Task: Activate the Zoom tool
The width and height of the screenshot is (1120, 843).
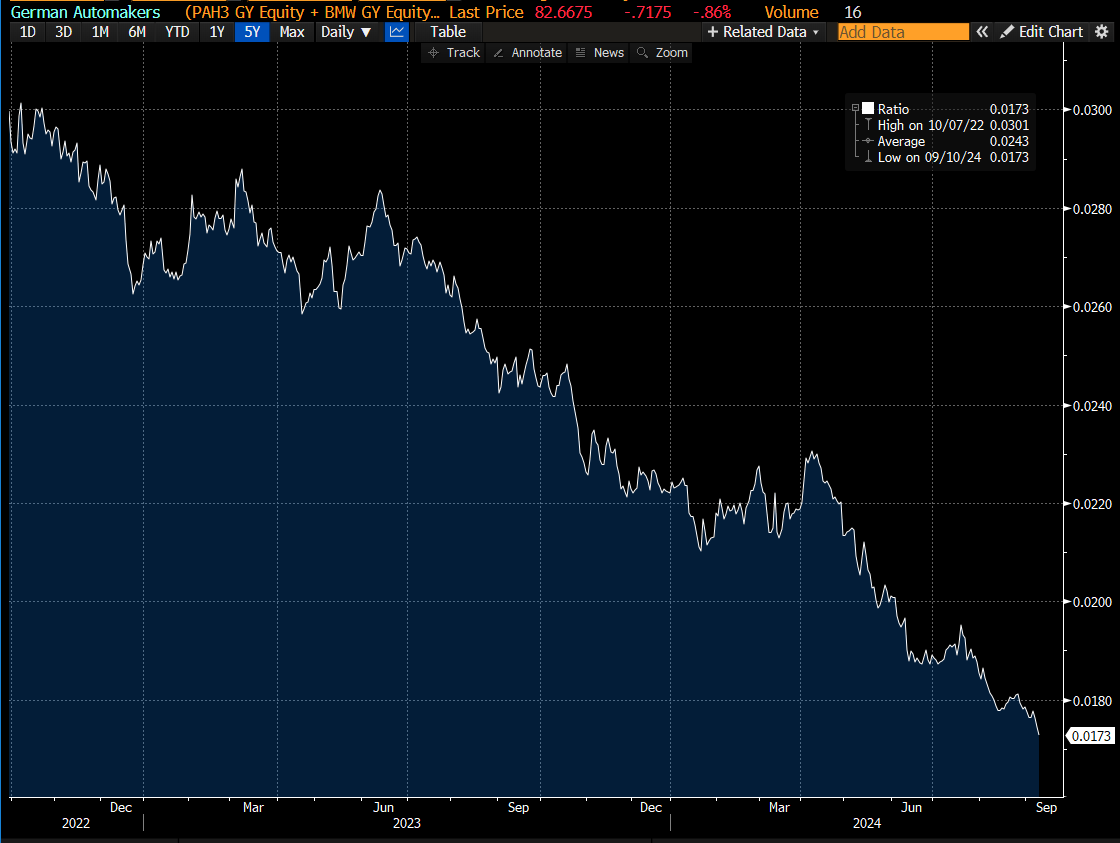Action: point(662,53)
